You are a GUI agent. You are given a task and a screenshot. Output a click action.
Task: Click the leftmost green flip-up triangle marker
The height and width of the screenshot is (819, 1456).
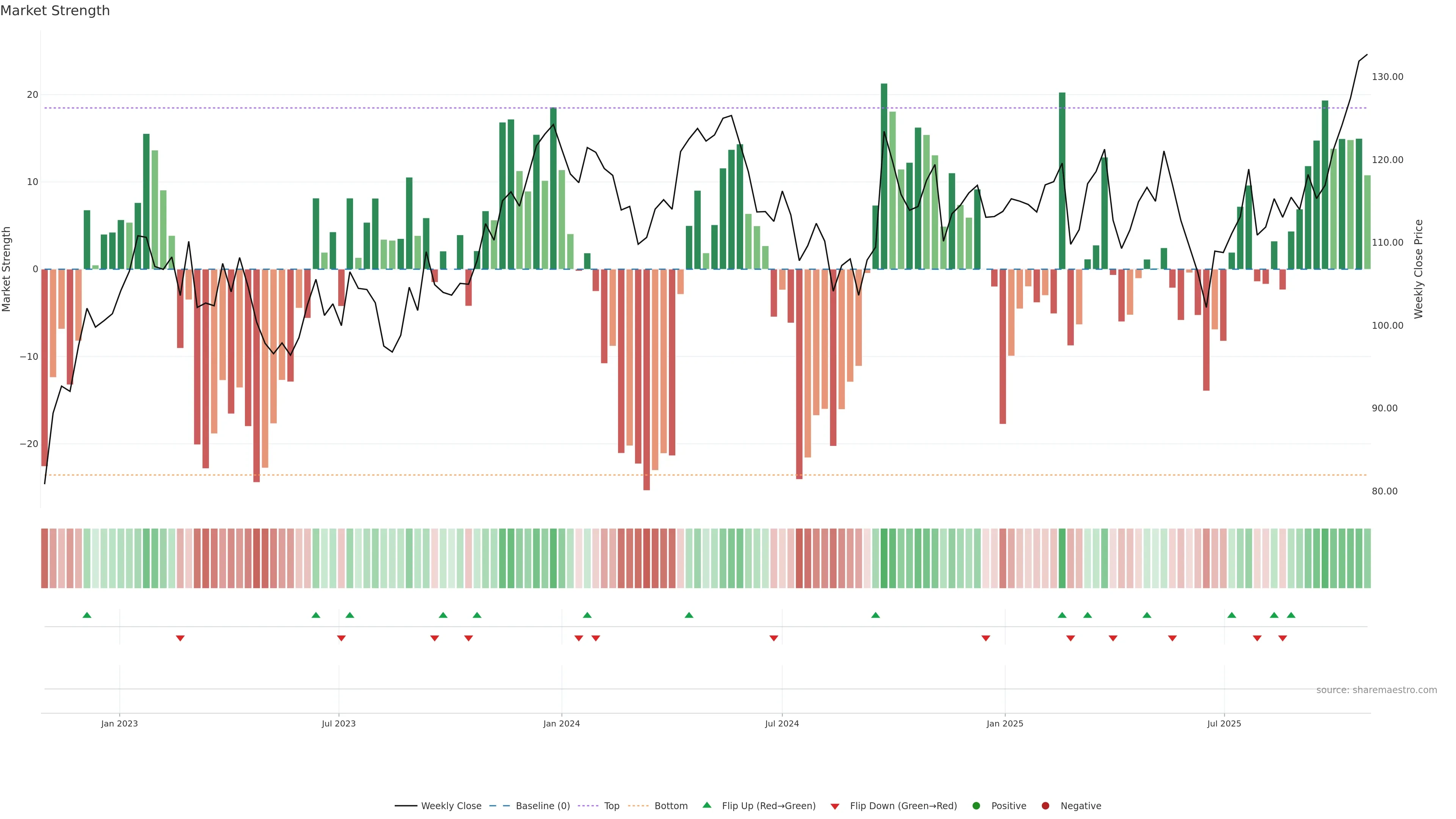(87, 615)
